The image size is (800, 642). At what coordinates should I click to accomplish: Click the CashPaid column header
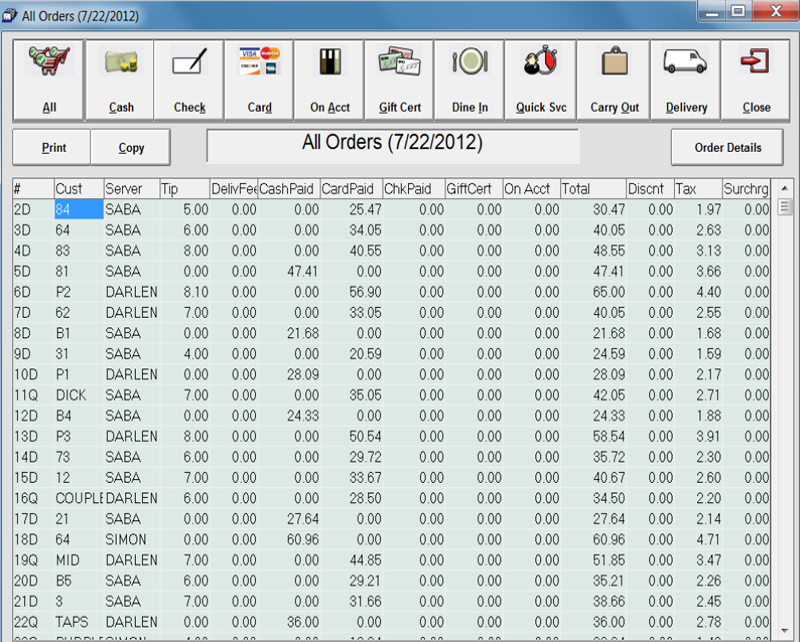(289, 189)
